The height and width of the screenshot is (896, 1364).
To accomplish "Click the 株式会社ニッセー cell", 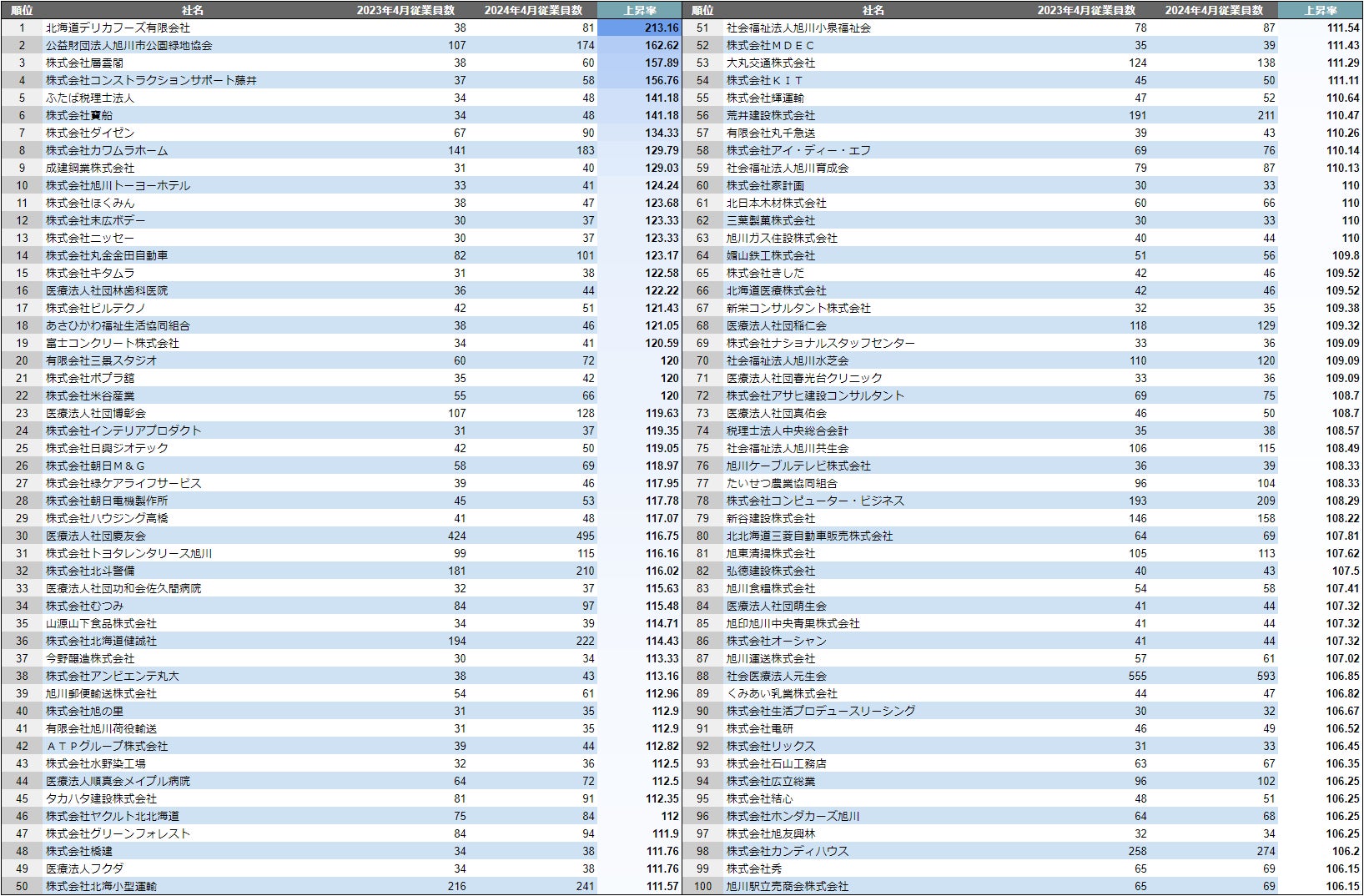I will point(90,238).
